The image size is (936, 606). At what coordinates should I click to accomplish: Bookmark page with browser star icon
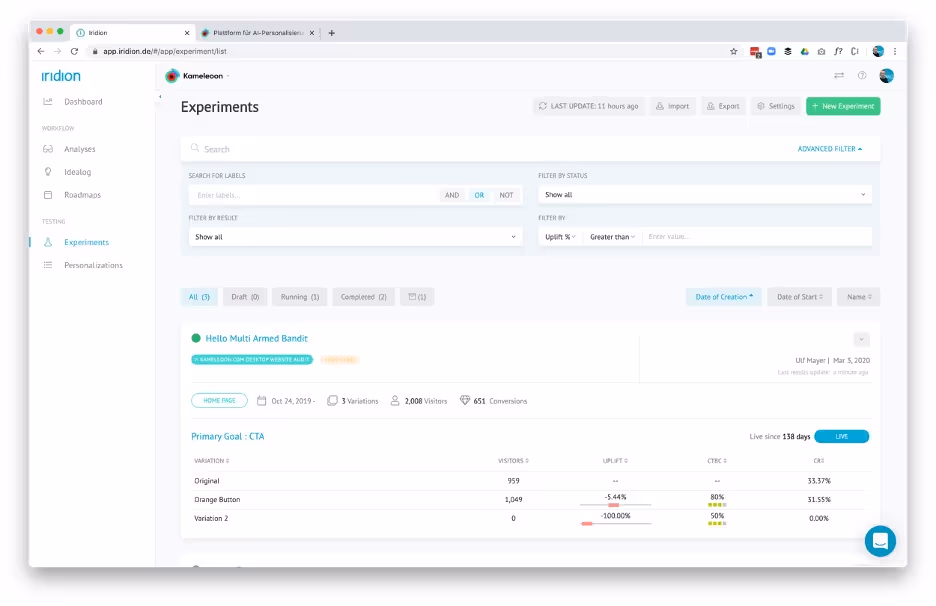click(x=734, y=51)
